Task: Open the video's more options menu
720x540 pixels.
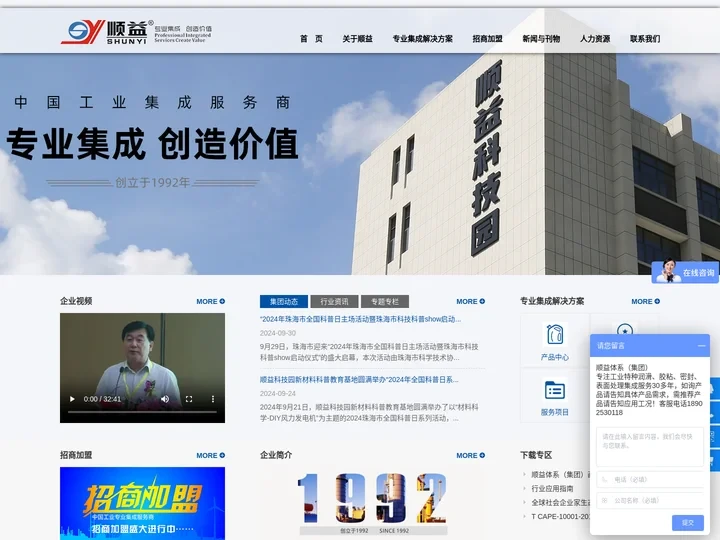Action: coord(213,399)
